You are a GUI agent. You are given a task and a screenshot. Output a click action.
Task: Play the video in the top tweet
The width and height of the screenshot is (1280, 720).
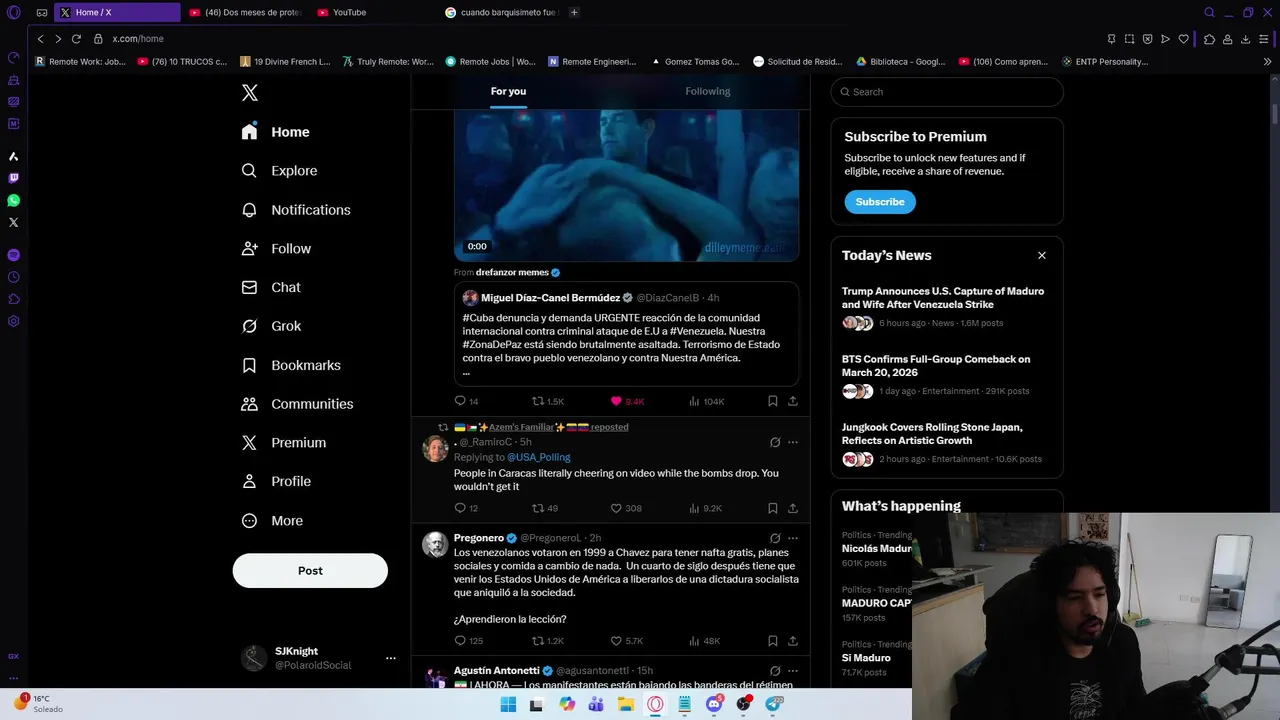[x=626, y=185]
